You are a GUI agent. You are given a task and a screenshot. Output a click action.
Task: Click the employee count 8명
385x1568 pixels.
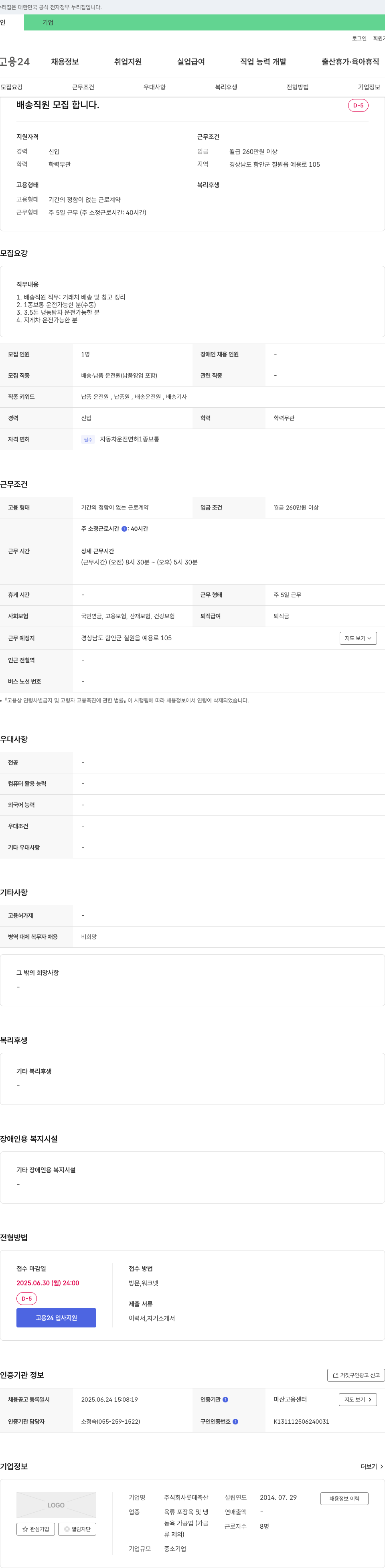(264, 1526)
